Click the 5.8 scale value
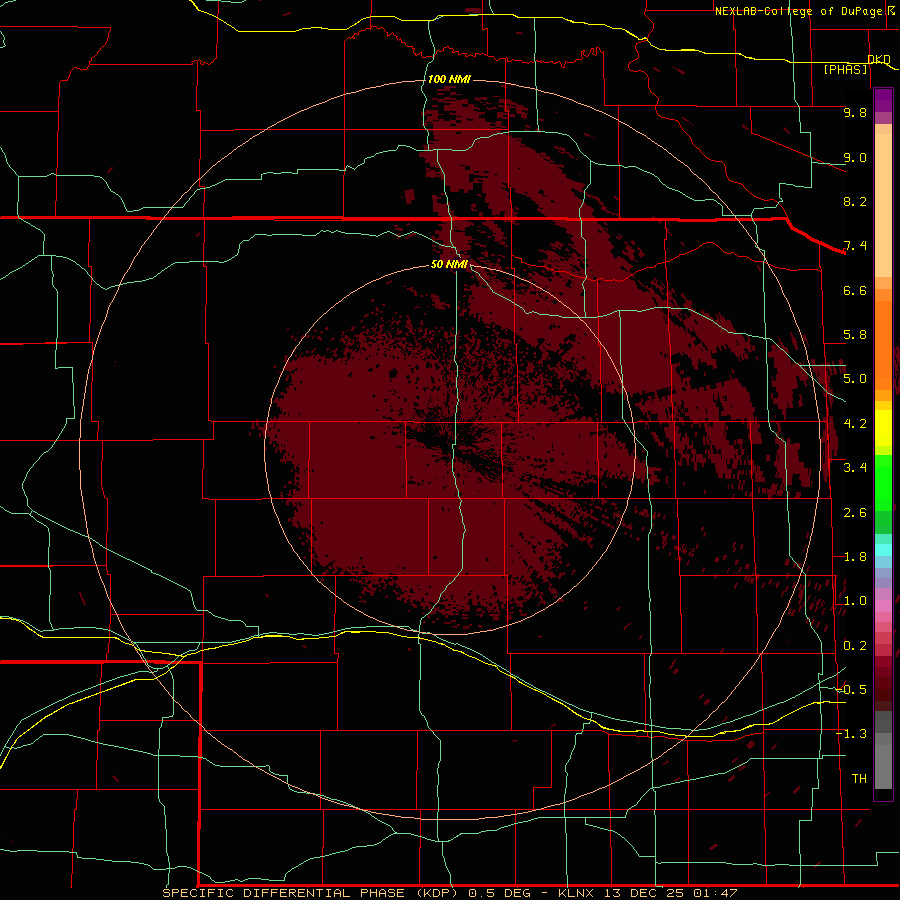 (x=855, y=335)
